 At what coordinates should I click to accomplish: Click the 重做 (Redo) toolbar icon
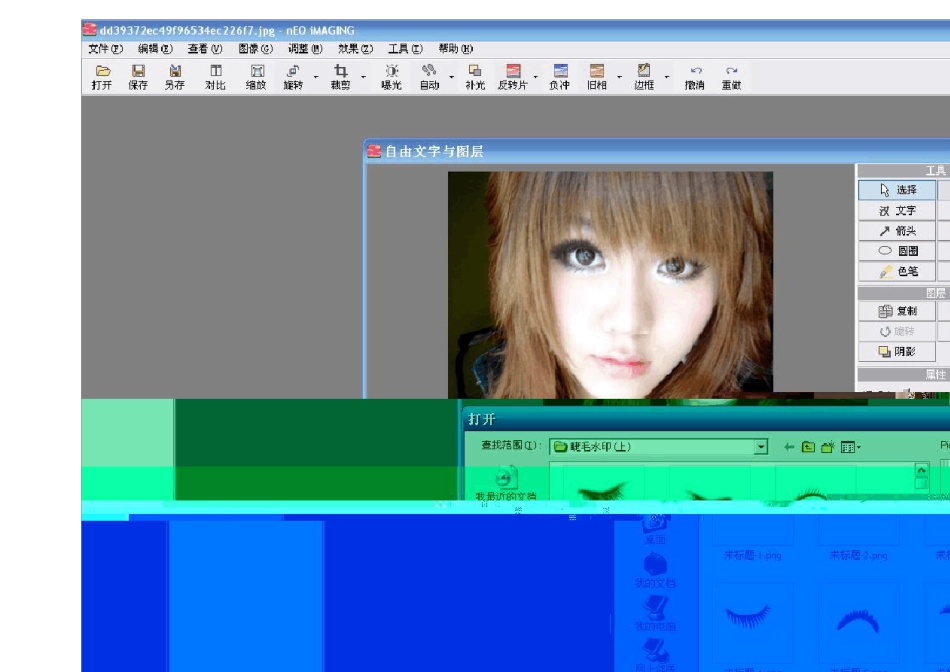coord(731,77)
